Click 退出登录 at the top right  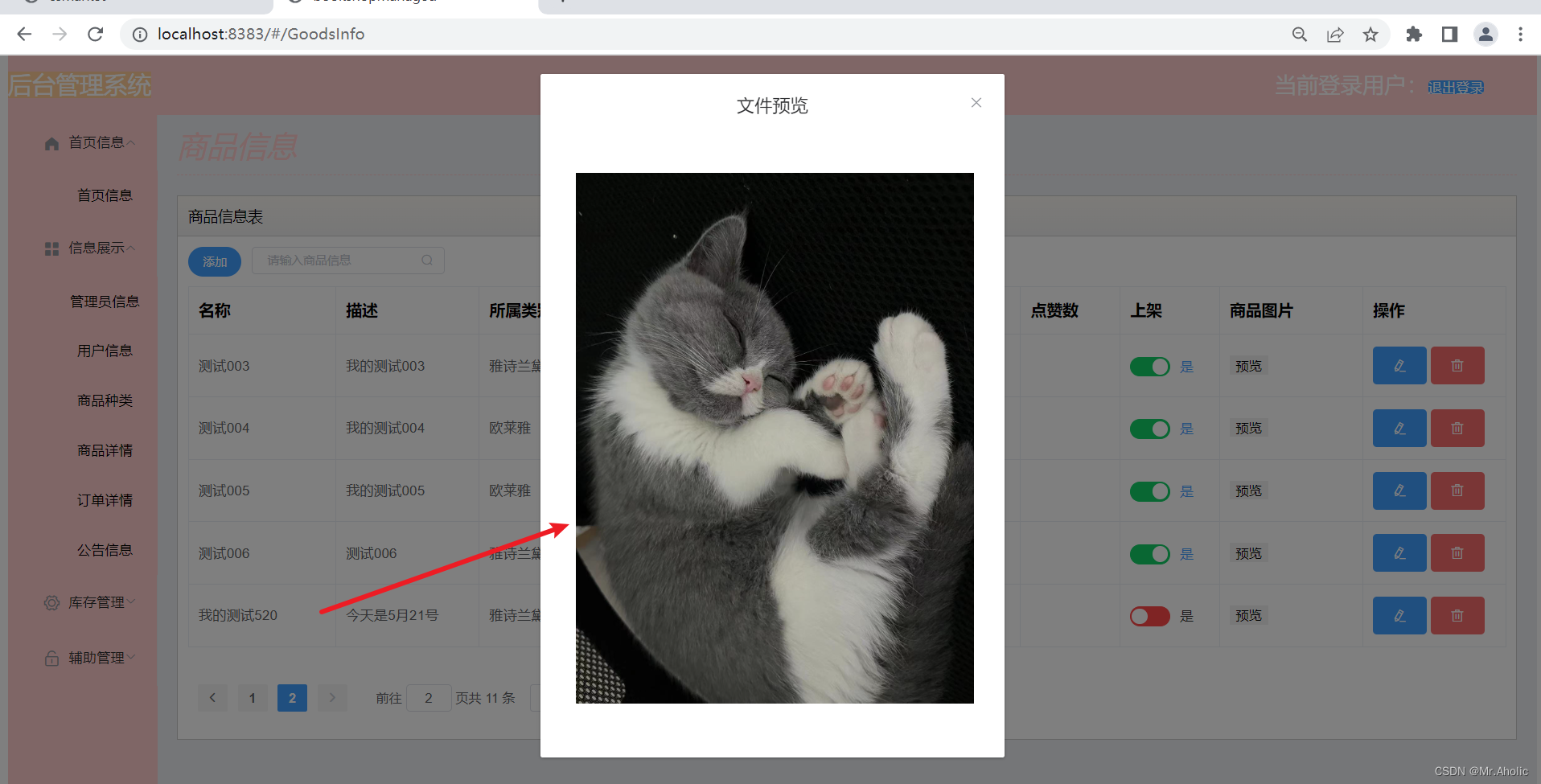pos(1456,87)
